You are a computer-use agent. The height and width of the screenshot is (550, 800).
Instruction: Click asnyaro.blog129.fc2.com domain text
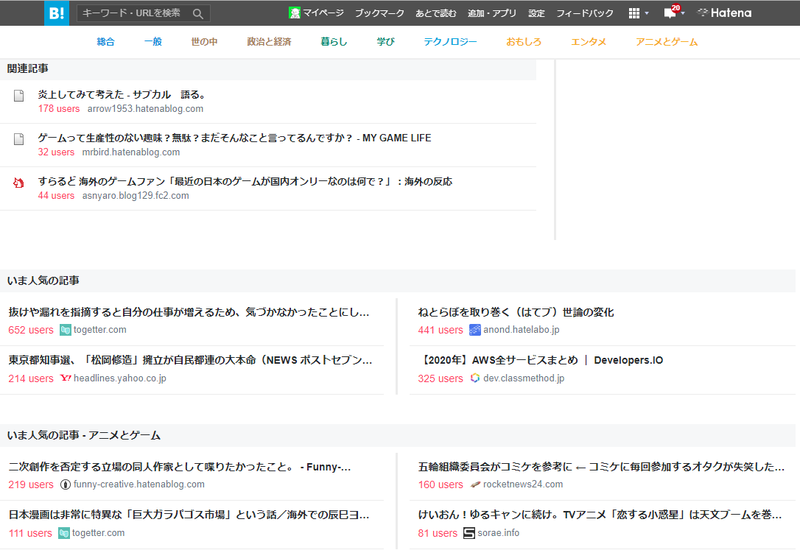click(x=136, y=195)
